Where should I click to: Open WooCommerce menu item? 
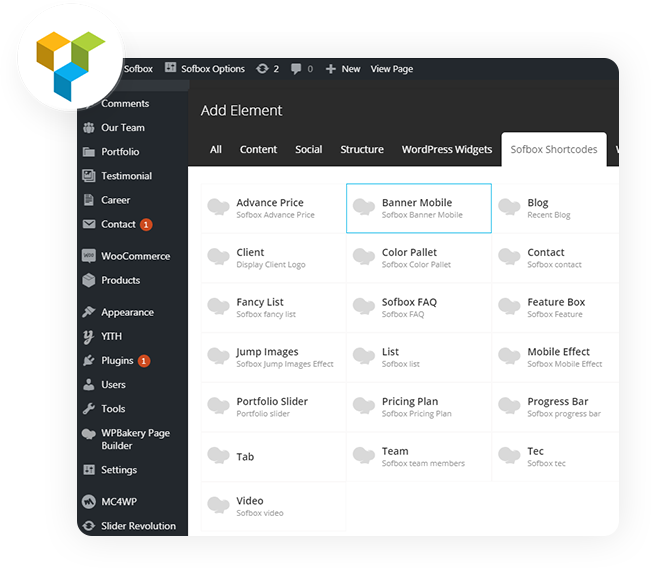point(136,256)
